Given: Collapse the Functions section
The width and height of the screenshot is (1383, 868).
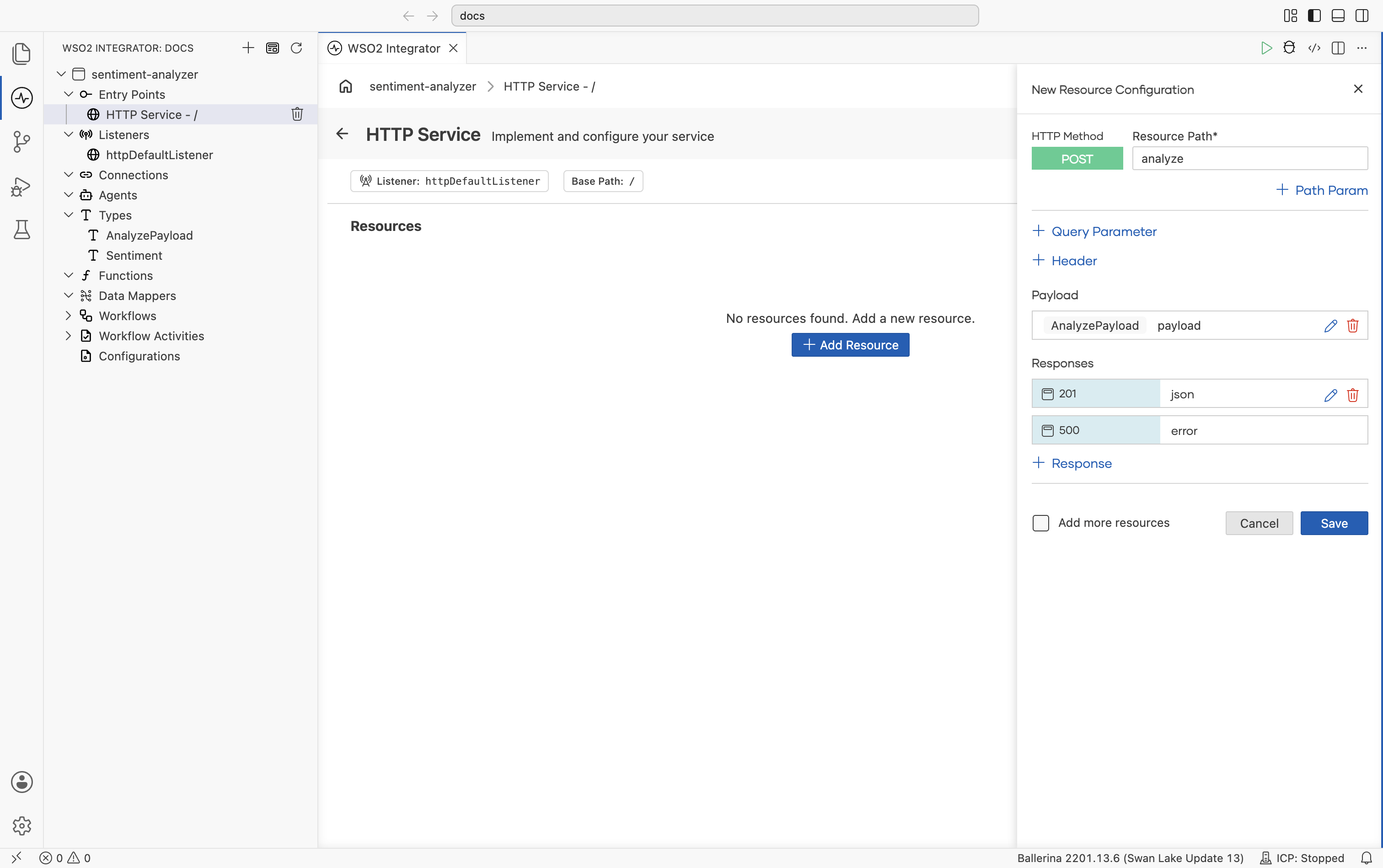Looking at the screenshot, I should [68, 276].
